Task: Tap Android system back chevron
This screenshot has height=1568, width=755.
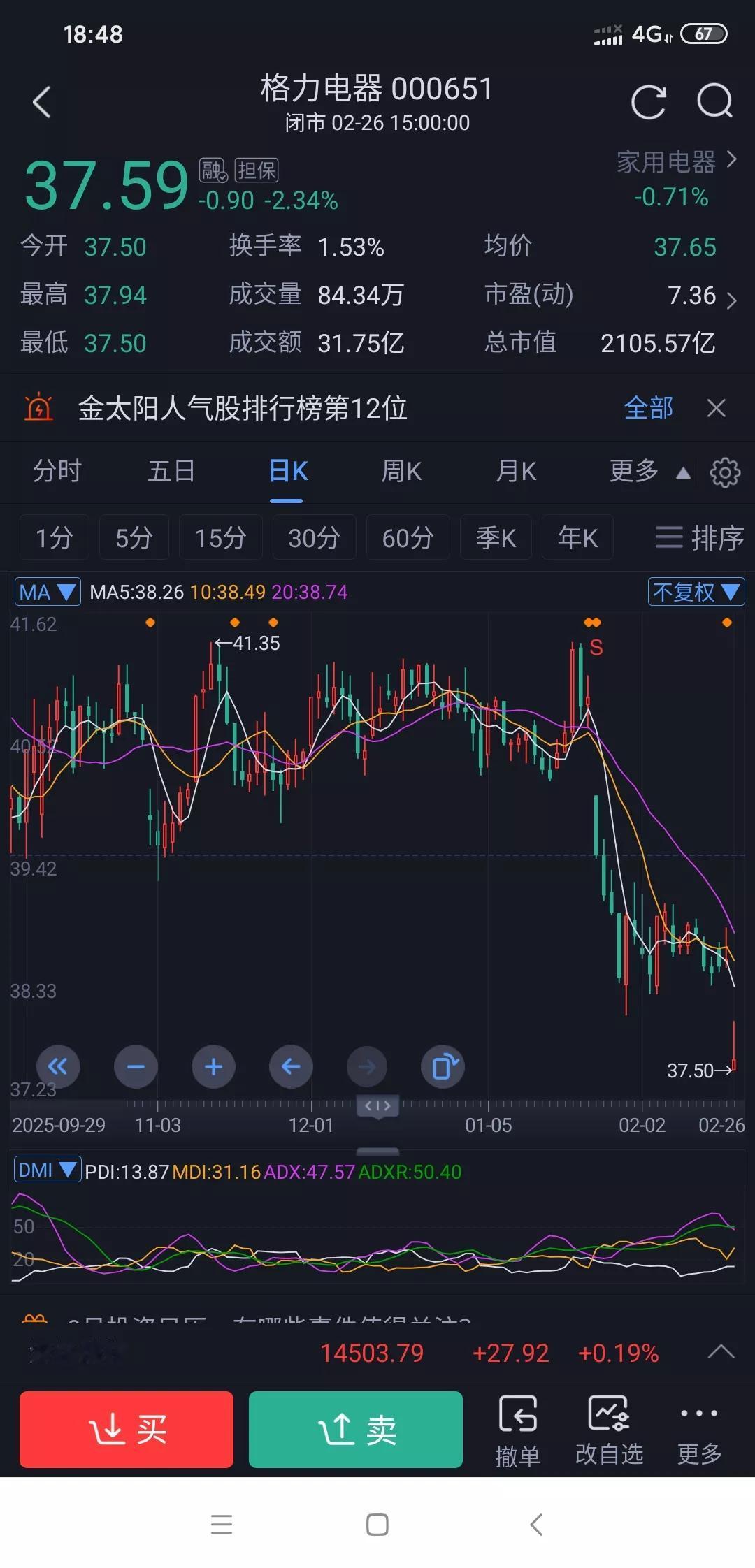Action: pyautogui.click(x=536, y=1524)
